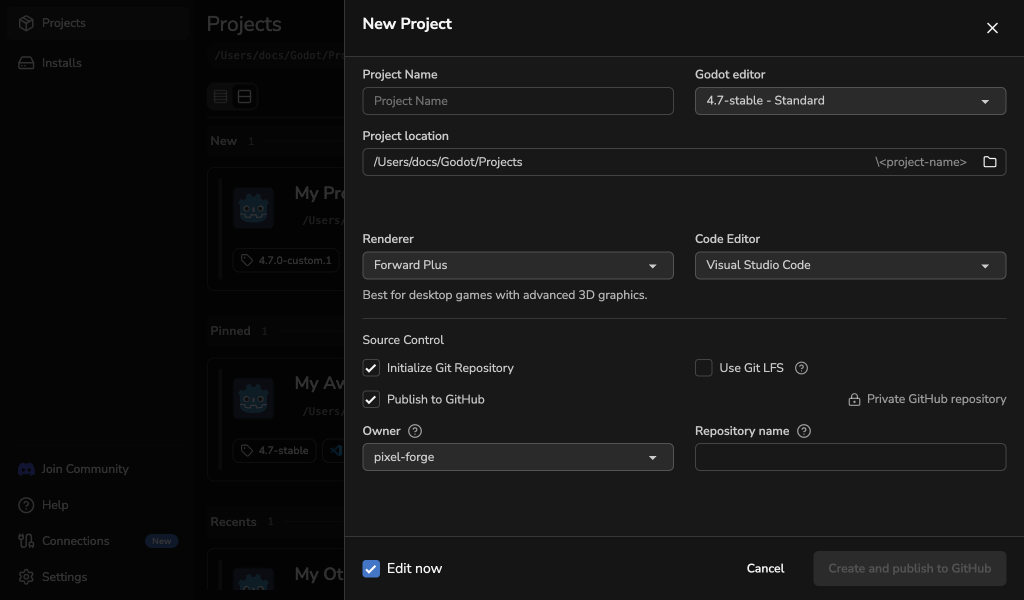This screenshot has height=600, width=1024.
Task: Click the Repository name input field
Action: pyautogui.click(x=850, y=457)
